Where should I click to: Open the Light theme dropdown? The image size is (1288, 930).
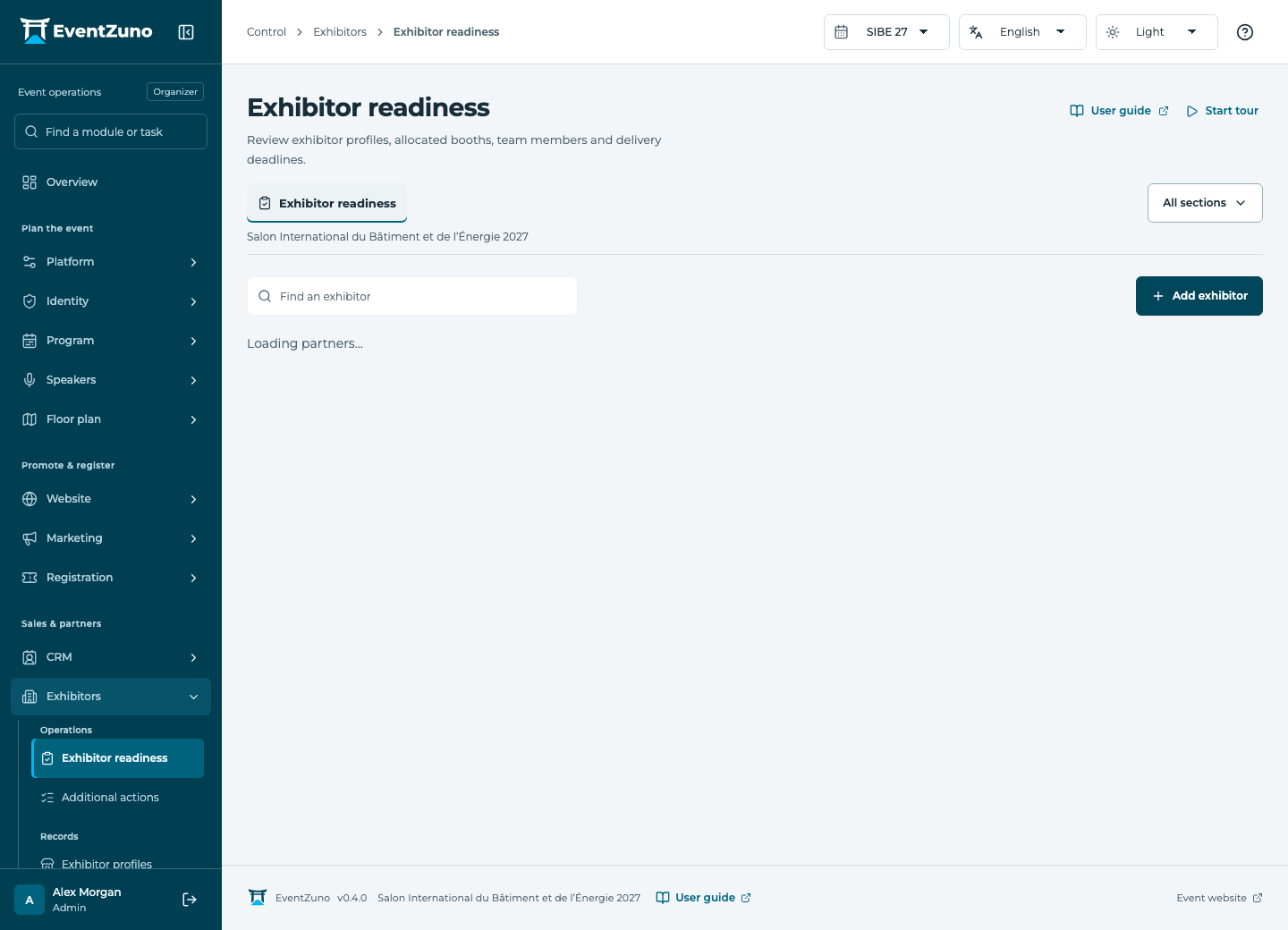point(1157,32)
